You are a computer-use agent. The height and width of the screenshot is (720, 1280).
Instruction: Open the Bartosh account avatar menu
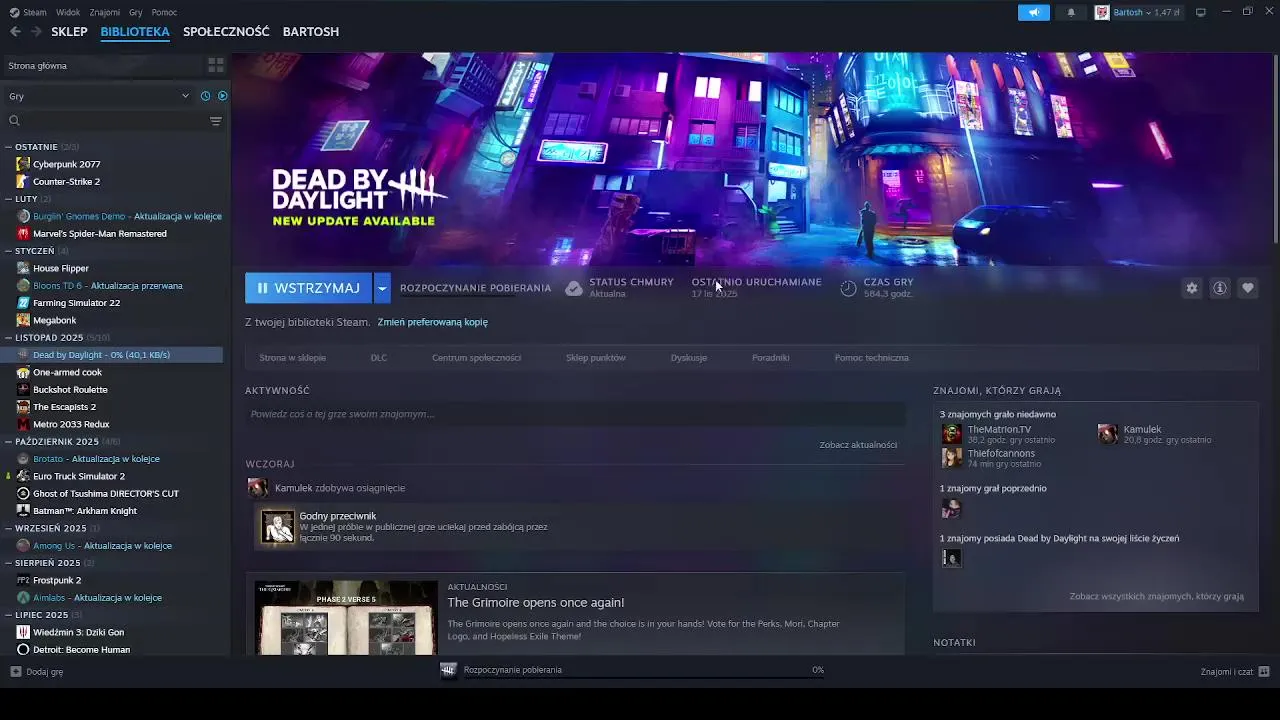pos(1102,12)
